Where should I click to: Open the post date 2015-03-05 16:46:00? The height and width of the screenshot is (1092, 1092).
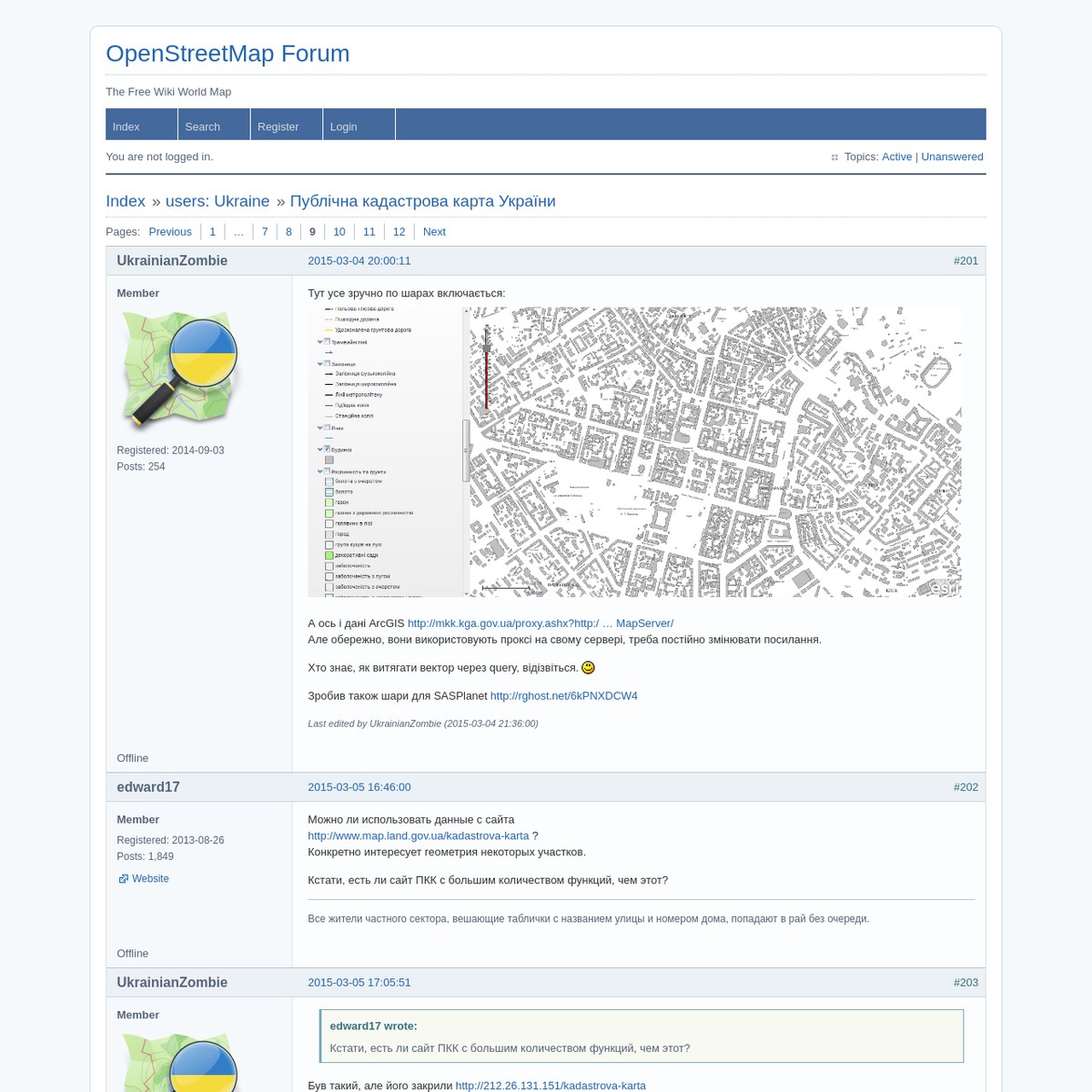click(x=359, y=787)
